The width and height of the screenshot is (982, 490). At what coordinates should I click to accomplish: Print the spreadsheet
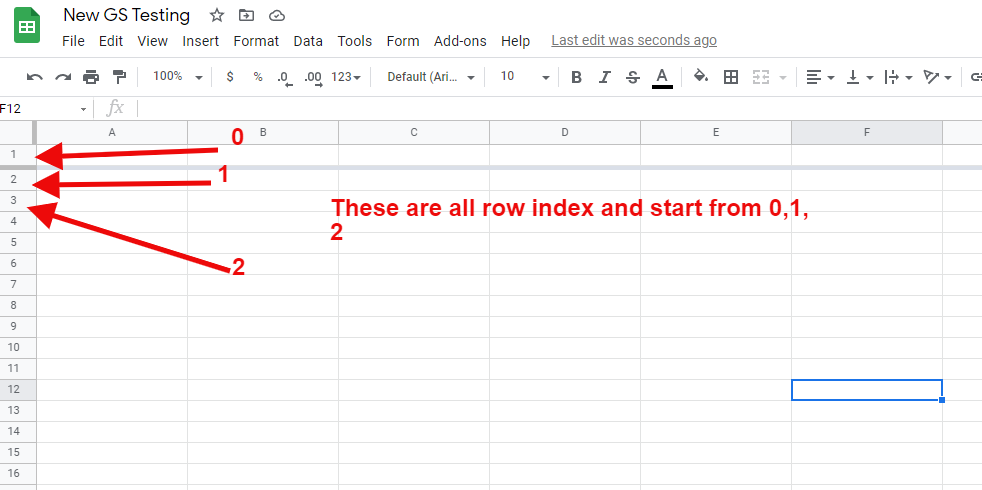tap(91, 77)
